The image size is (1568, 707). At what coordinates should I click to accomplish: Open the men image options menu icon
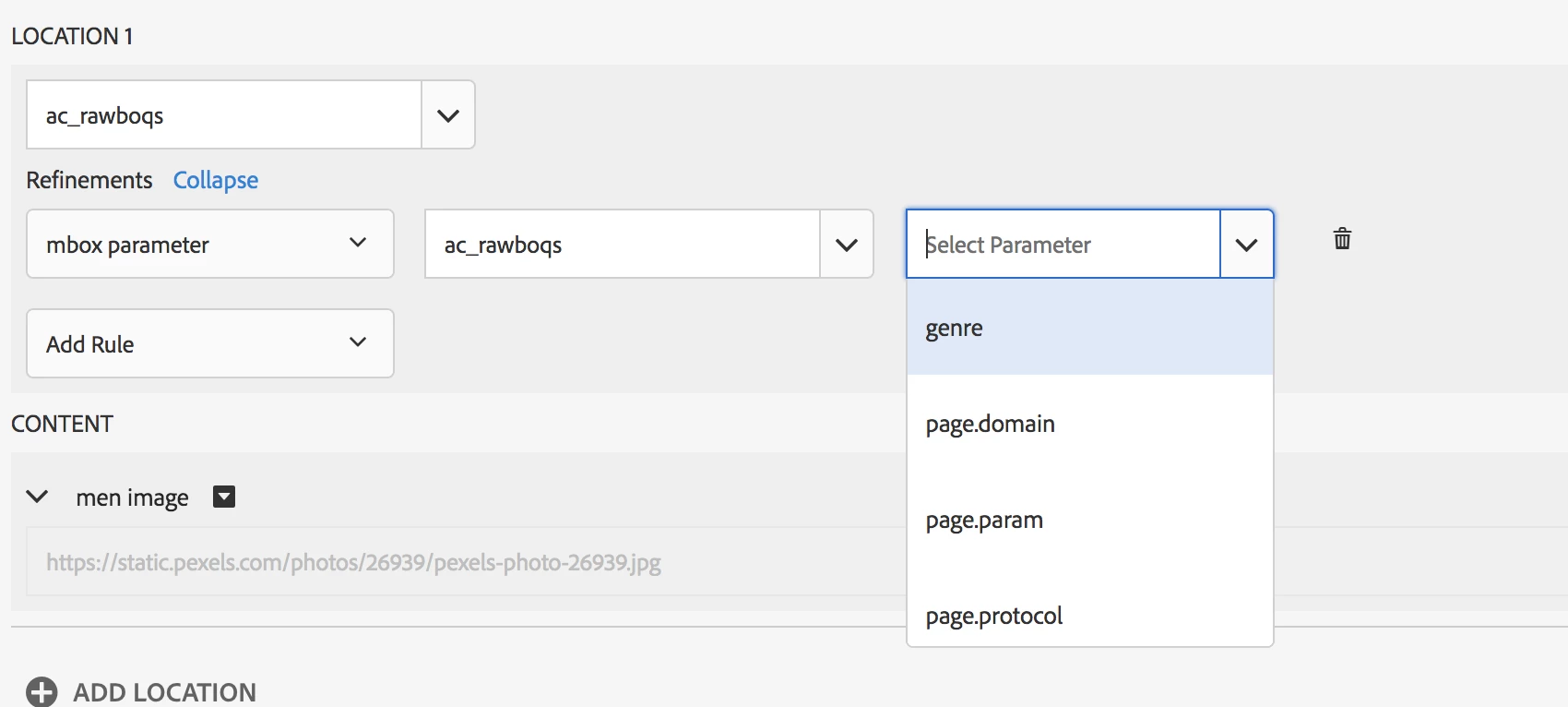point(224,497)
